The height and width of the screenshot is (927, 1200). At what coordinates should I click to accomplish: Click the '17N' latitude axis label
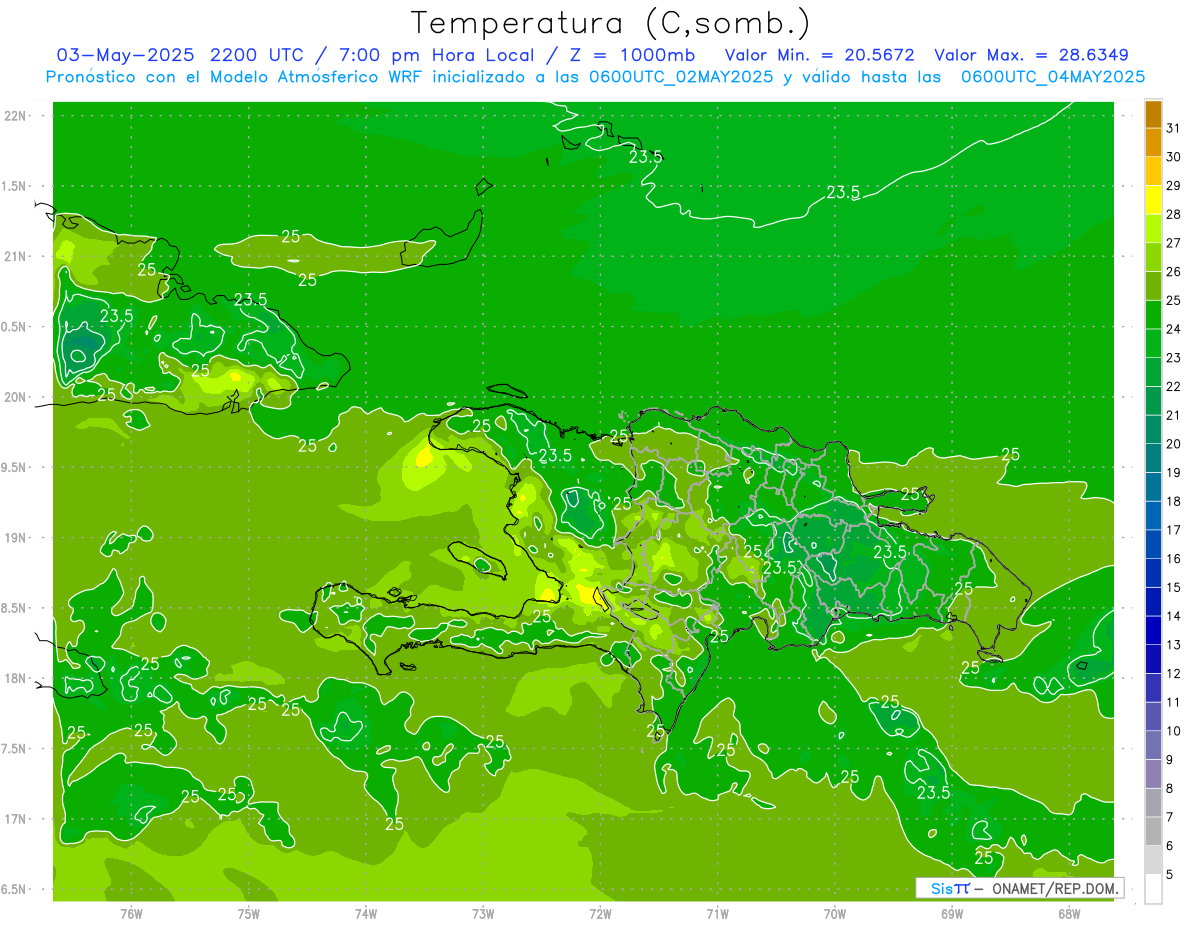pos(17,820)
